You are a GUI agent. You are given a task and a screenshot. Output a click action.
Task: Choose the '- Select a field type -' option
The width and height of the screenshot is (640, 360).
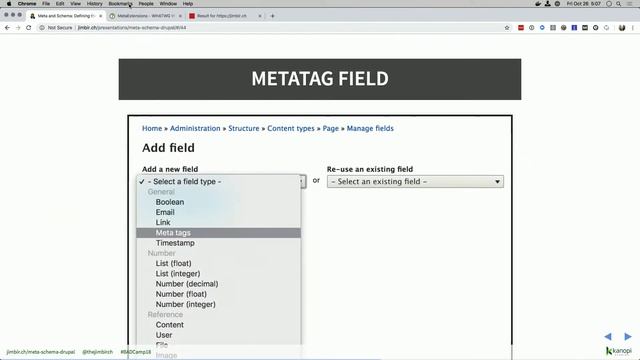tap(219, 182)
